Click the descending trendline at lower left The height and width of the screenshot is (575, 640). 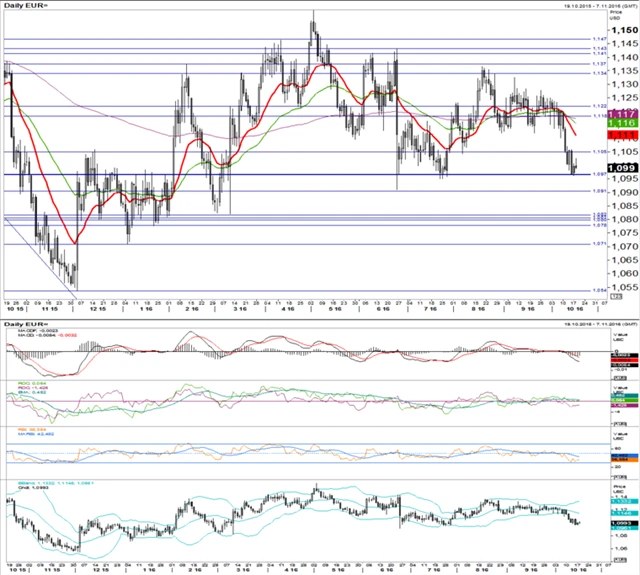[x=38, y=255]
